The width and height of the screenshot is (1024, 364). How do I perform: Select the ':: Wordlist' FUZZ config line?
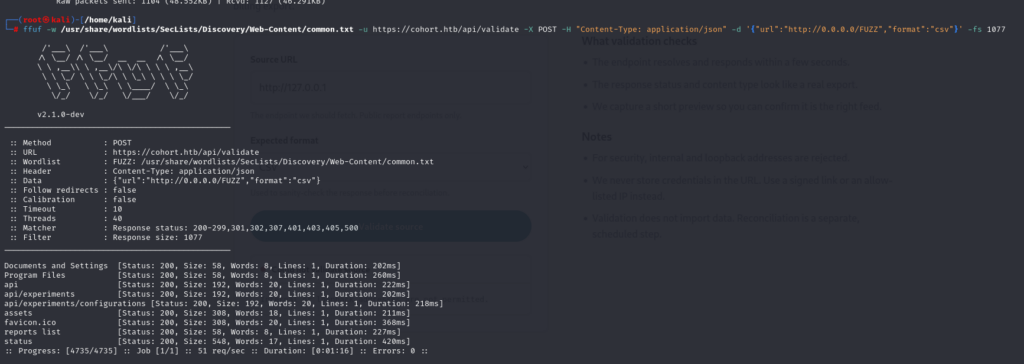click(x=221, y=161)
